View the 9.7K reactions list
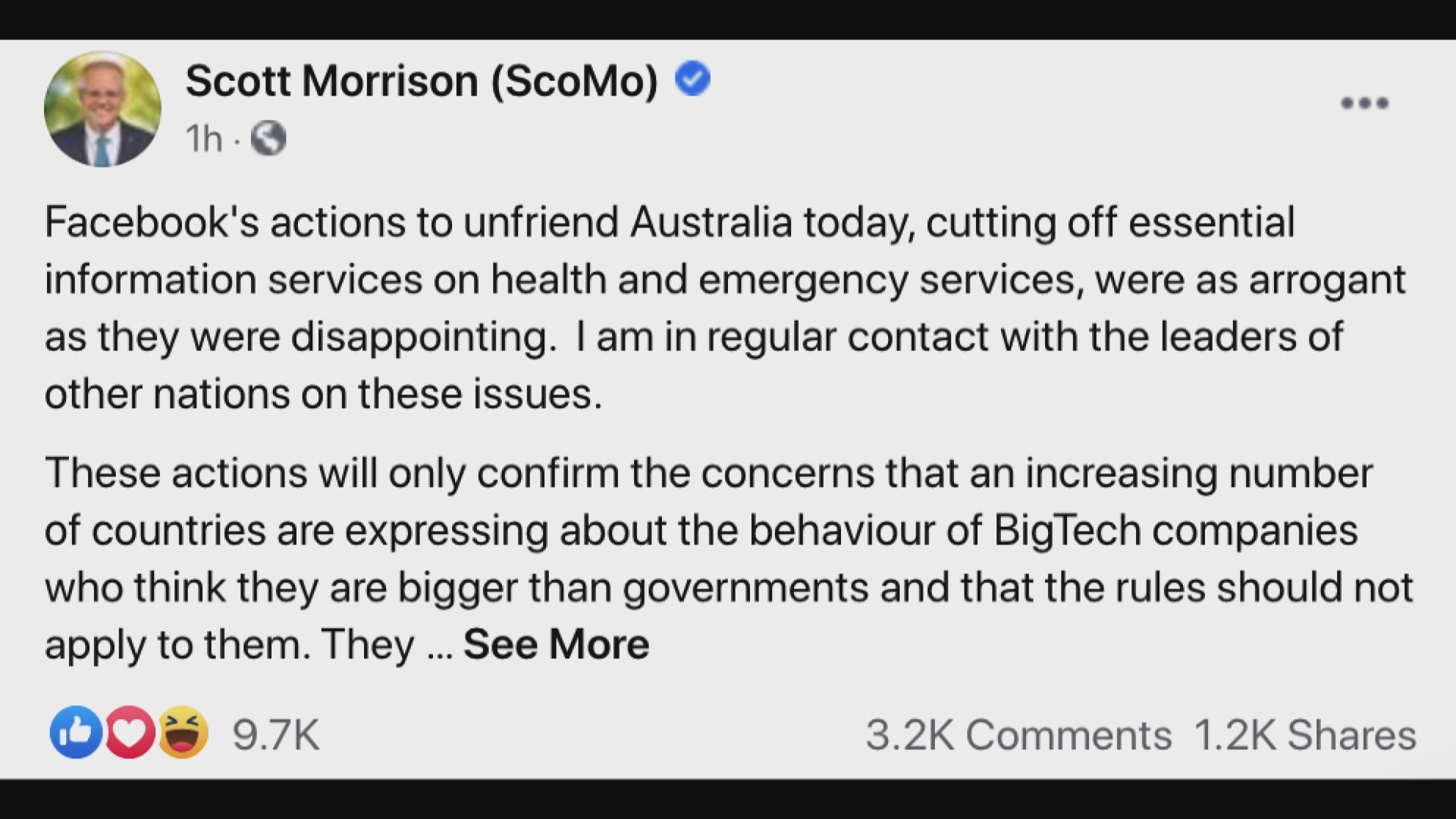1456x819 pixels. 276,735
